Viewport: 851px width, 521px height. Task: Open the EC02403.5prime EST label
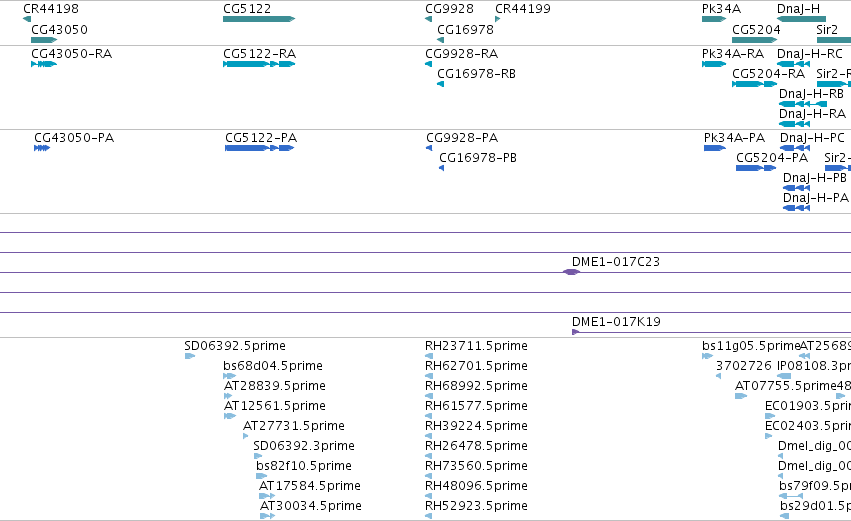808,426
